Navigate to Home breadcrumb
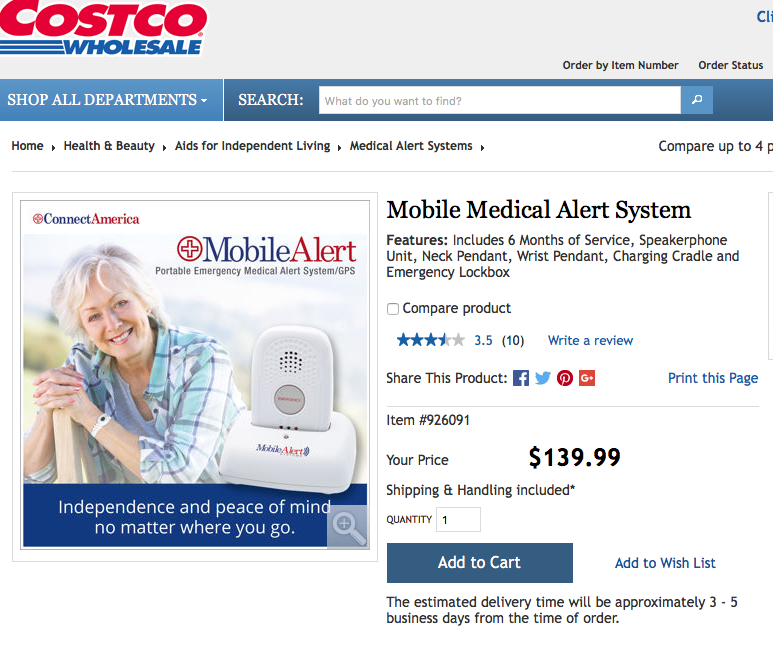The image size is (773, 652). (x=27, y=146)
